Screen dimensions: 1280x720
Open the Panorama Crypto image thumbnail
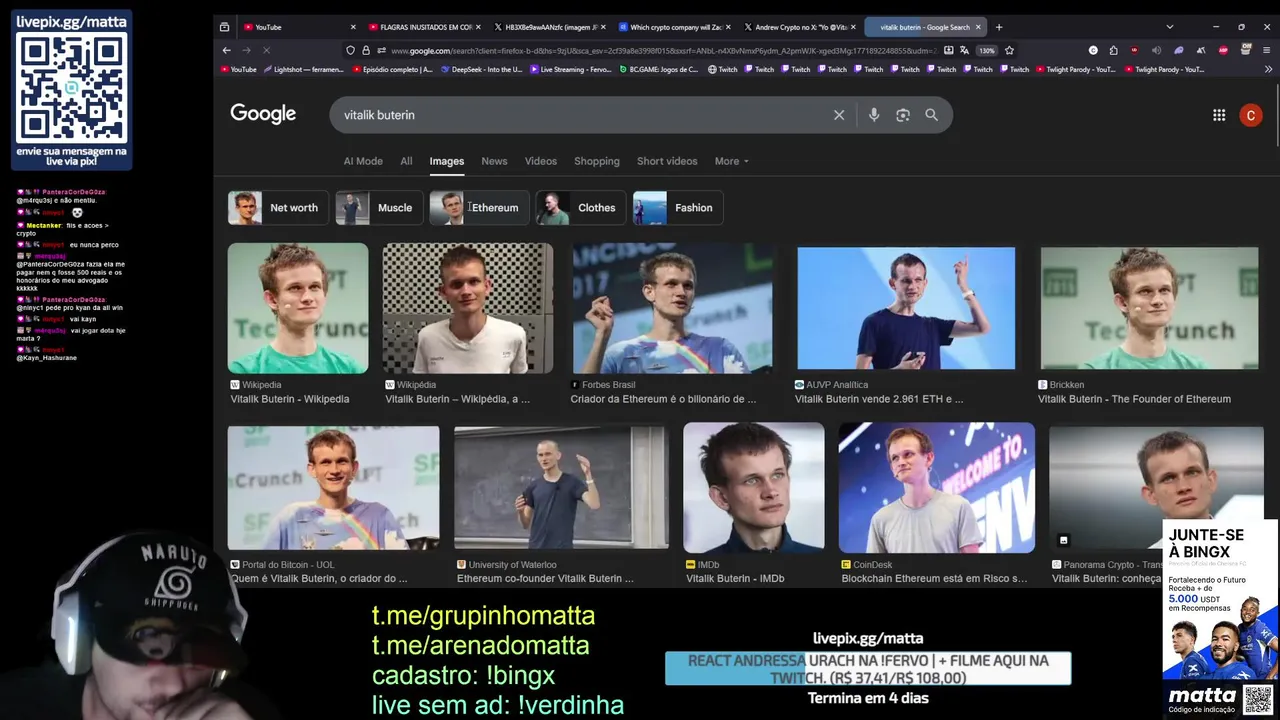pos(1157,488)
